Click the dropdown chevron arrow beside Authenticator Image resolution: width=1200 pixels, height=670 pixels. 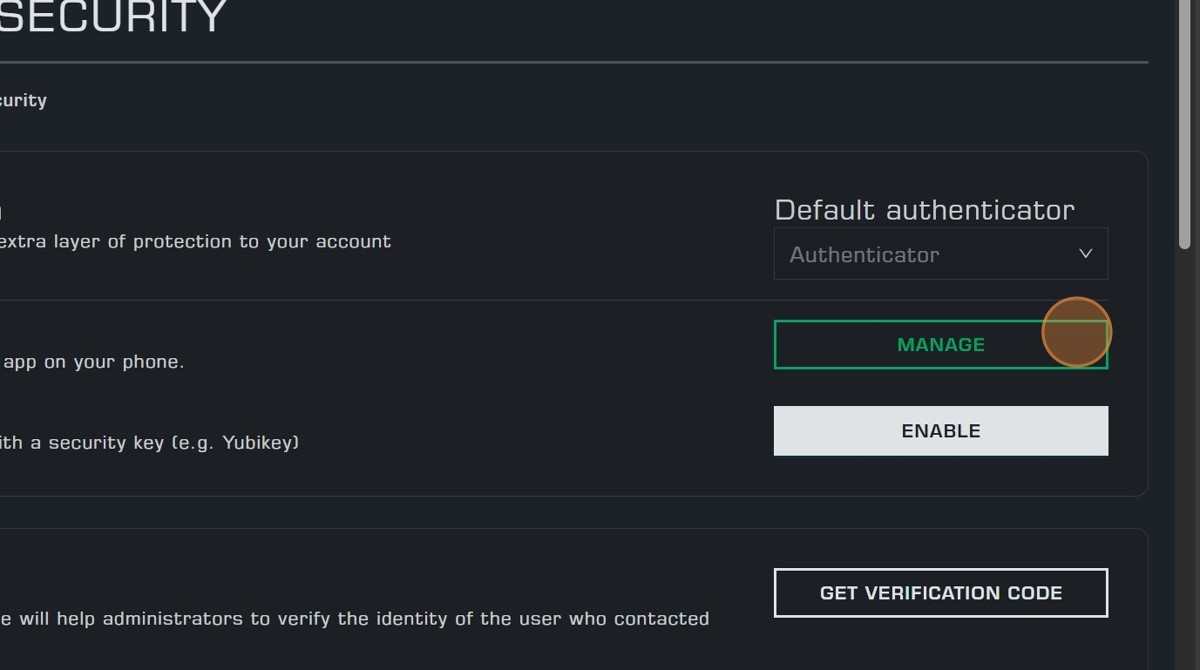pyautogui.click(x=1085, y=254)
